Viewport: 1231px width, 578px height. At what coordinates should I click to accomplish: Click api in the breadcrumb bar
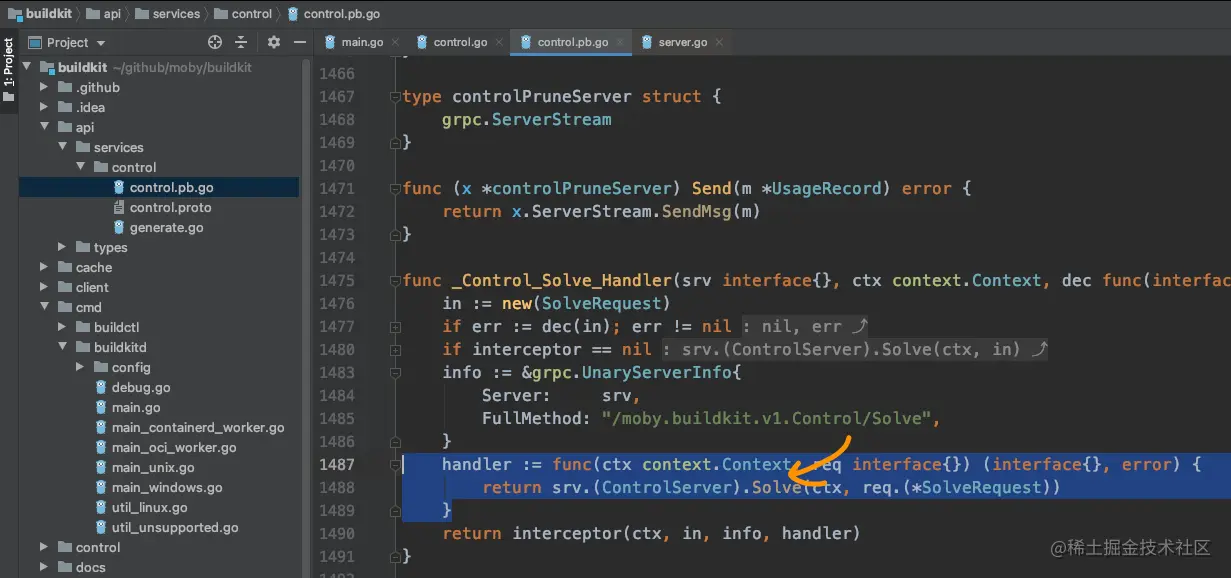pyautogui.click(x=103, y=14)
